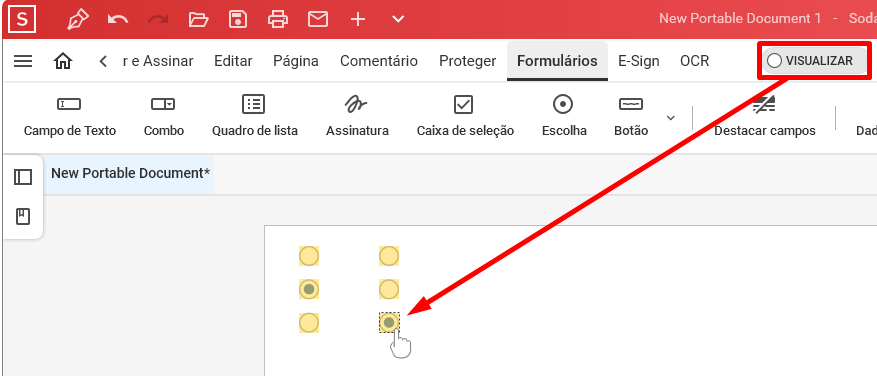Viewport: 877px width, 376px height.
Task: Switch to the Editar tab
Action: (233, 61)
